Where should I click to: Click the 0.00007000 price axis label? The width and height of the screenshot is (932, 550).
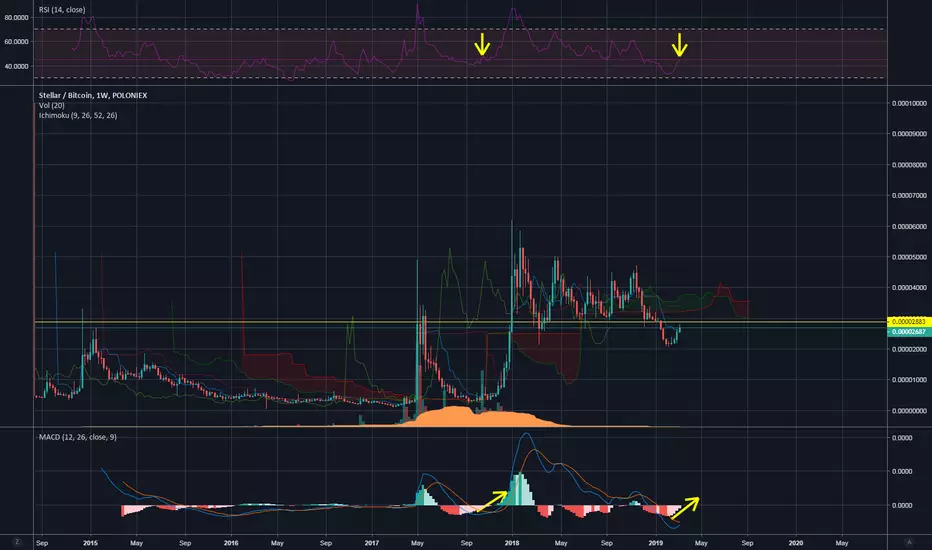coord(909,195)
